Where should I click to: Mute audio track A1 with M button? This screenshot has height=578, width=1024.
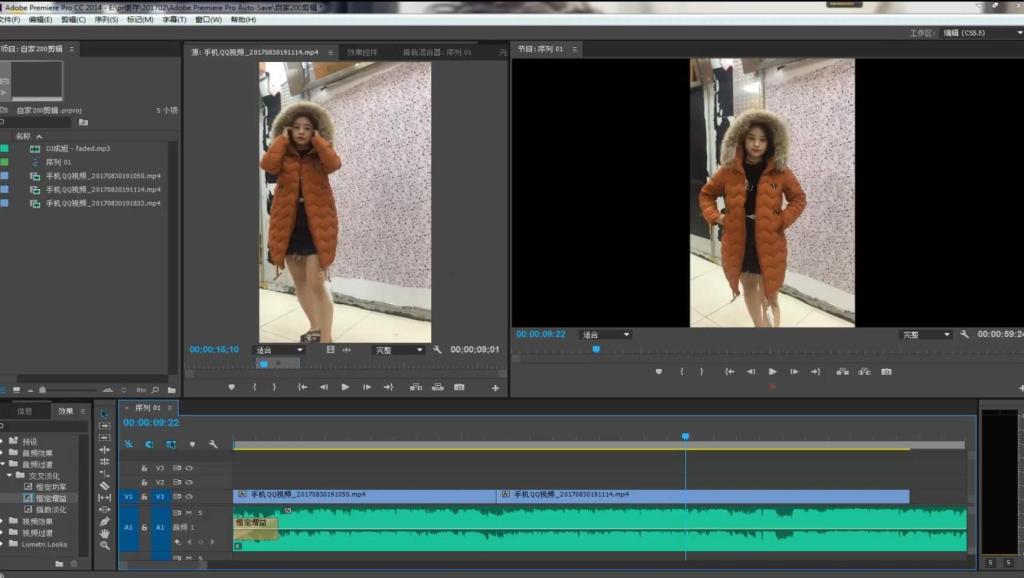point(189,513)
